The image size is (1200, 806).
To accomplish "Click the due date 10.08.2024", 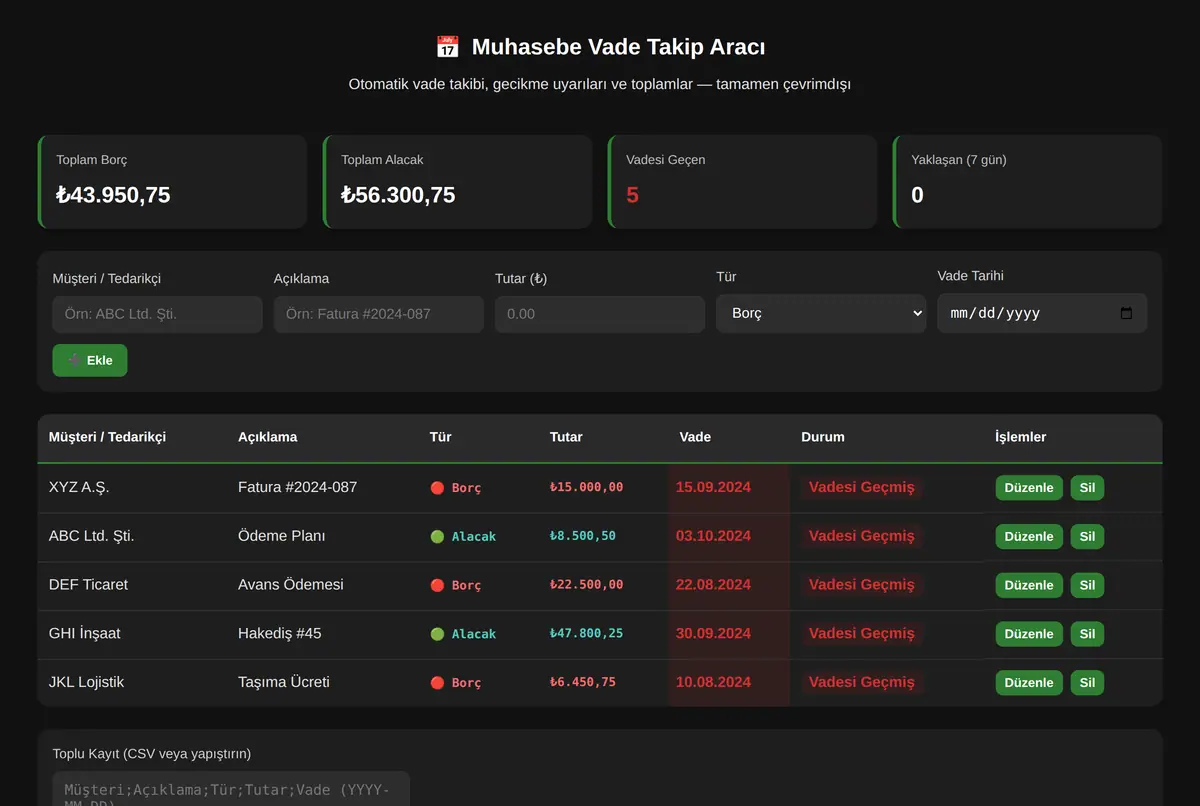I will [713, 682].
